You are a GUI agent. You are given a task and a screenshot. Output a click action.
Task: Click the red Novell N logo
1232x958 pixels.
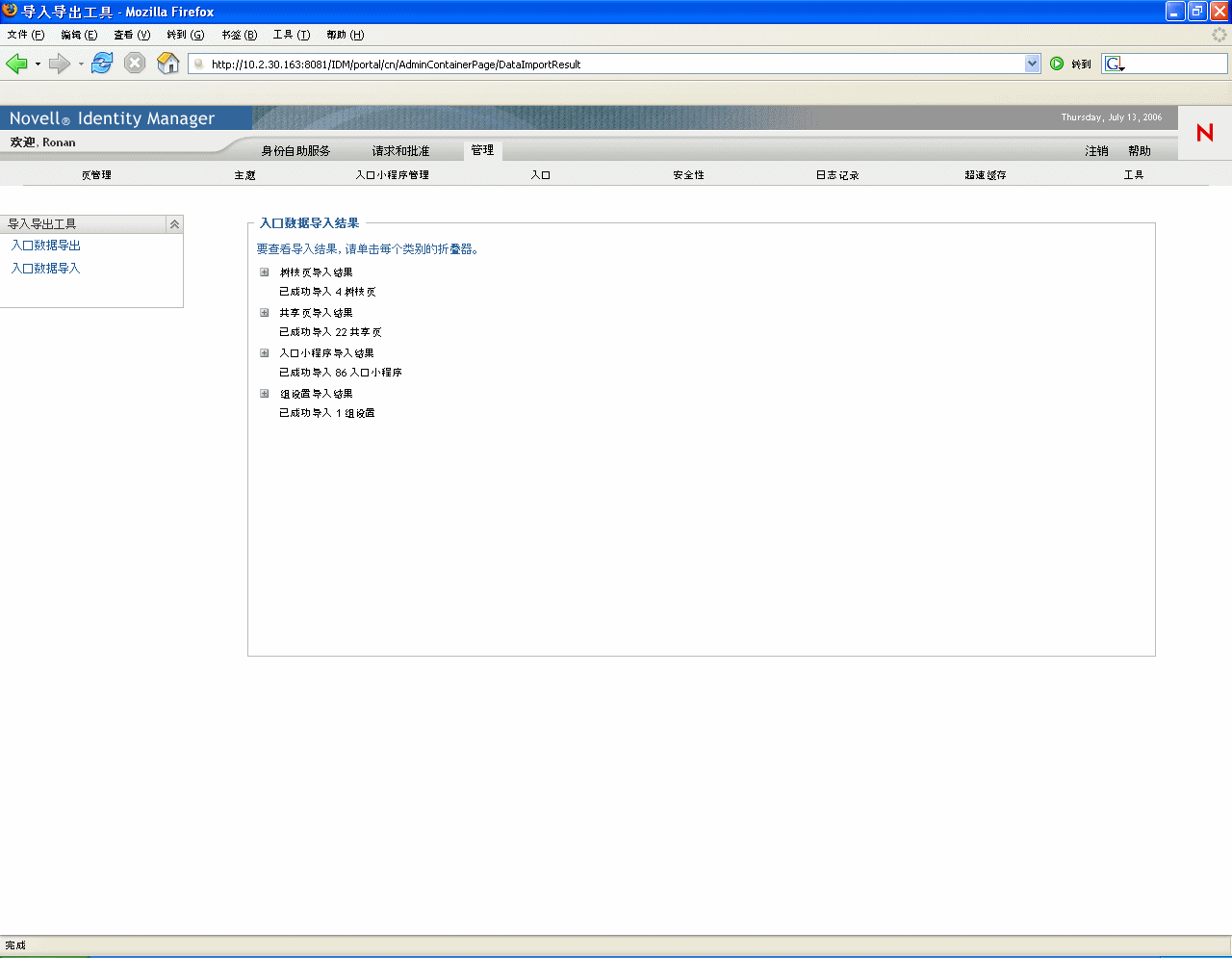(x=1204, y=133)
